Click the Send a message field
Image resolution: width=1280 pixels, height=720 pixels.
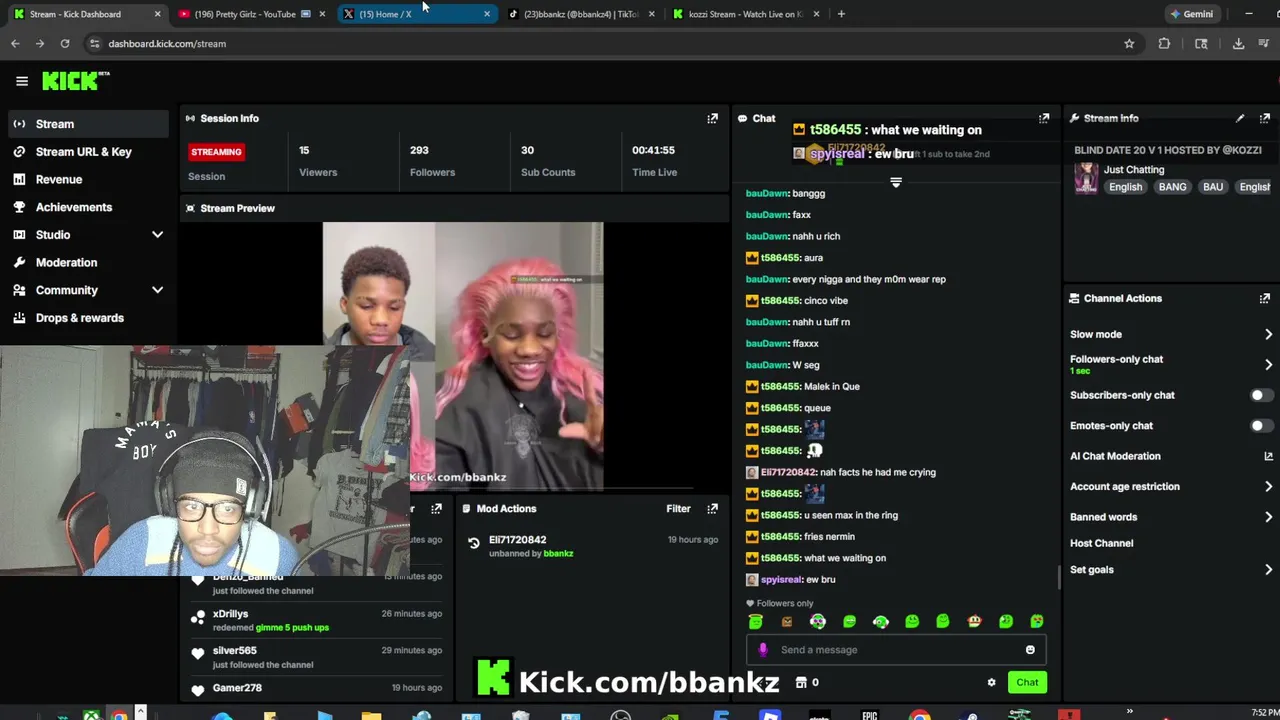[895, 650]
